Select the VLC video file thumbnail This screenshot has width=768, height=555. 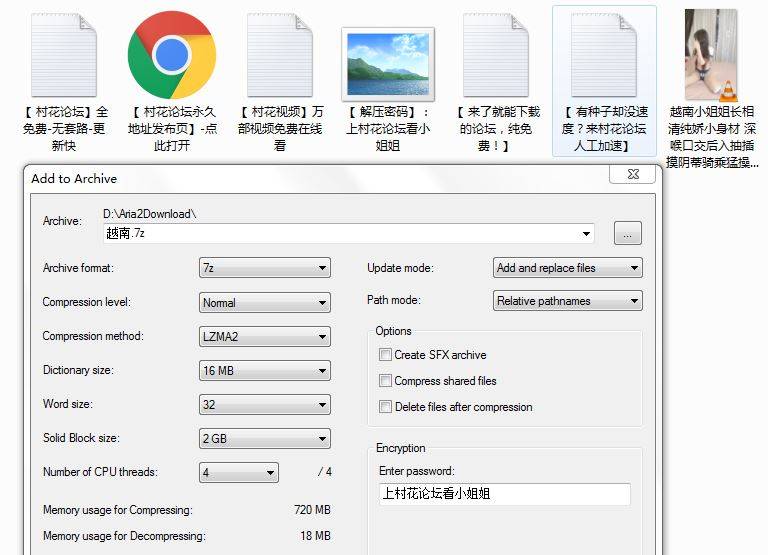[x=711, y=55]
